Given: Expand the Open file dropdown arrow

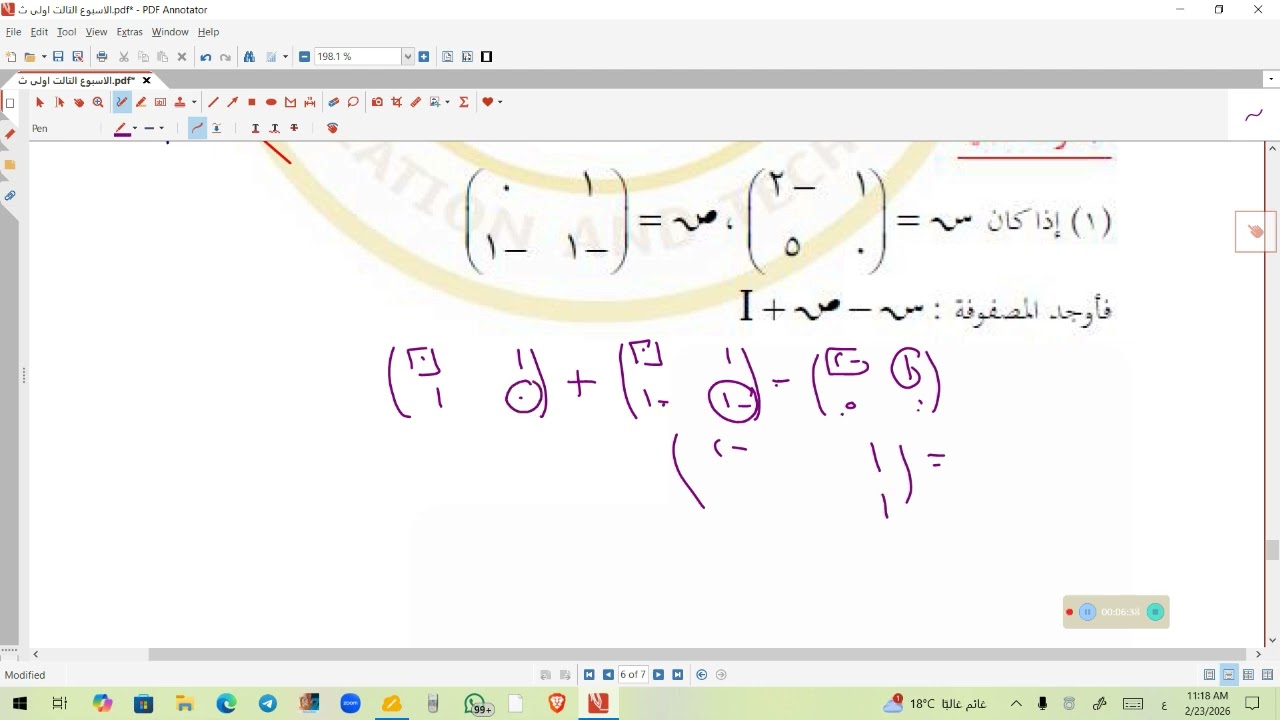Looking at the screenshot, I should (x=44, y=57).
